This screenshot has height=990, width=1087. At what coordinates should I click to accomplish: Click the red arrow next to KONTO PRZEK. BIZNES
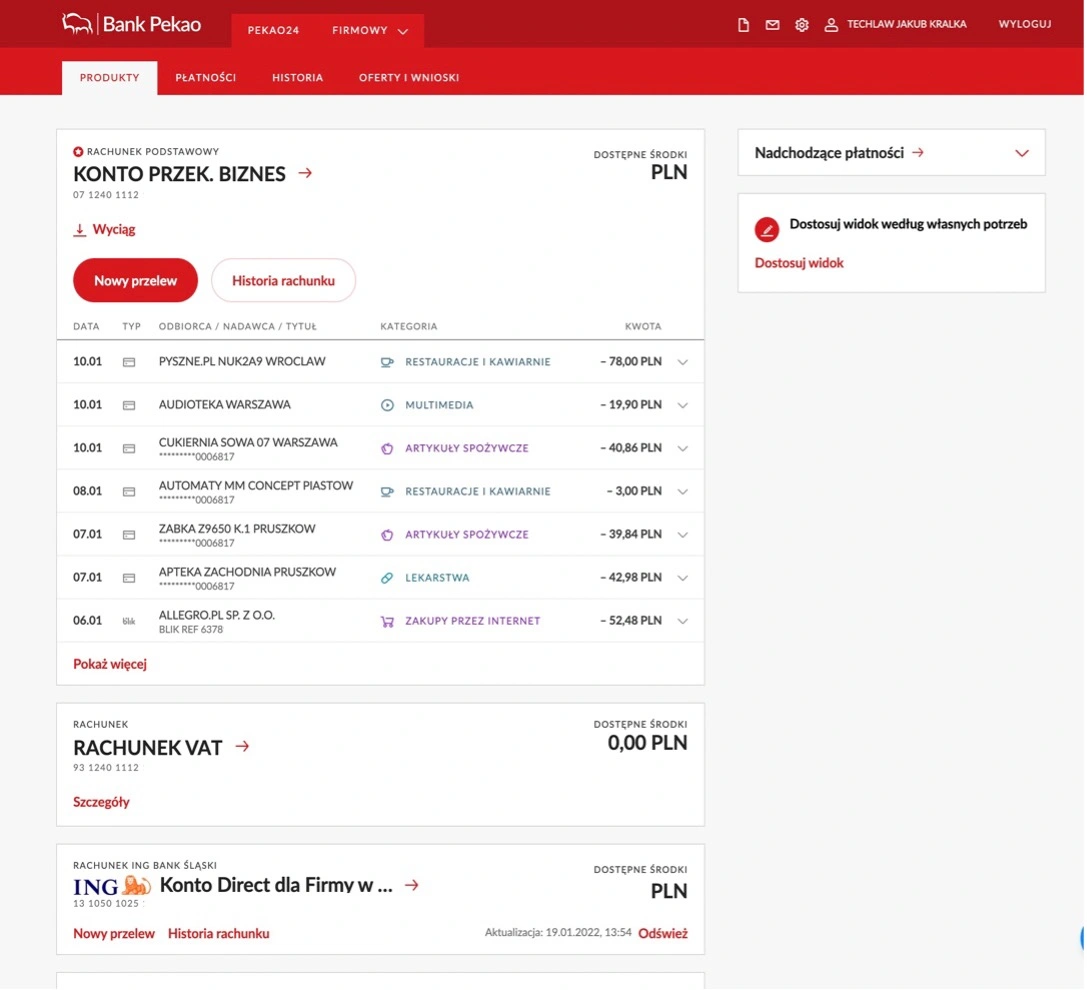point(305,173)
